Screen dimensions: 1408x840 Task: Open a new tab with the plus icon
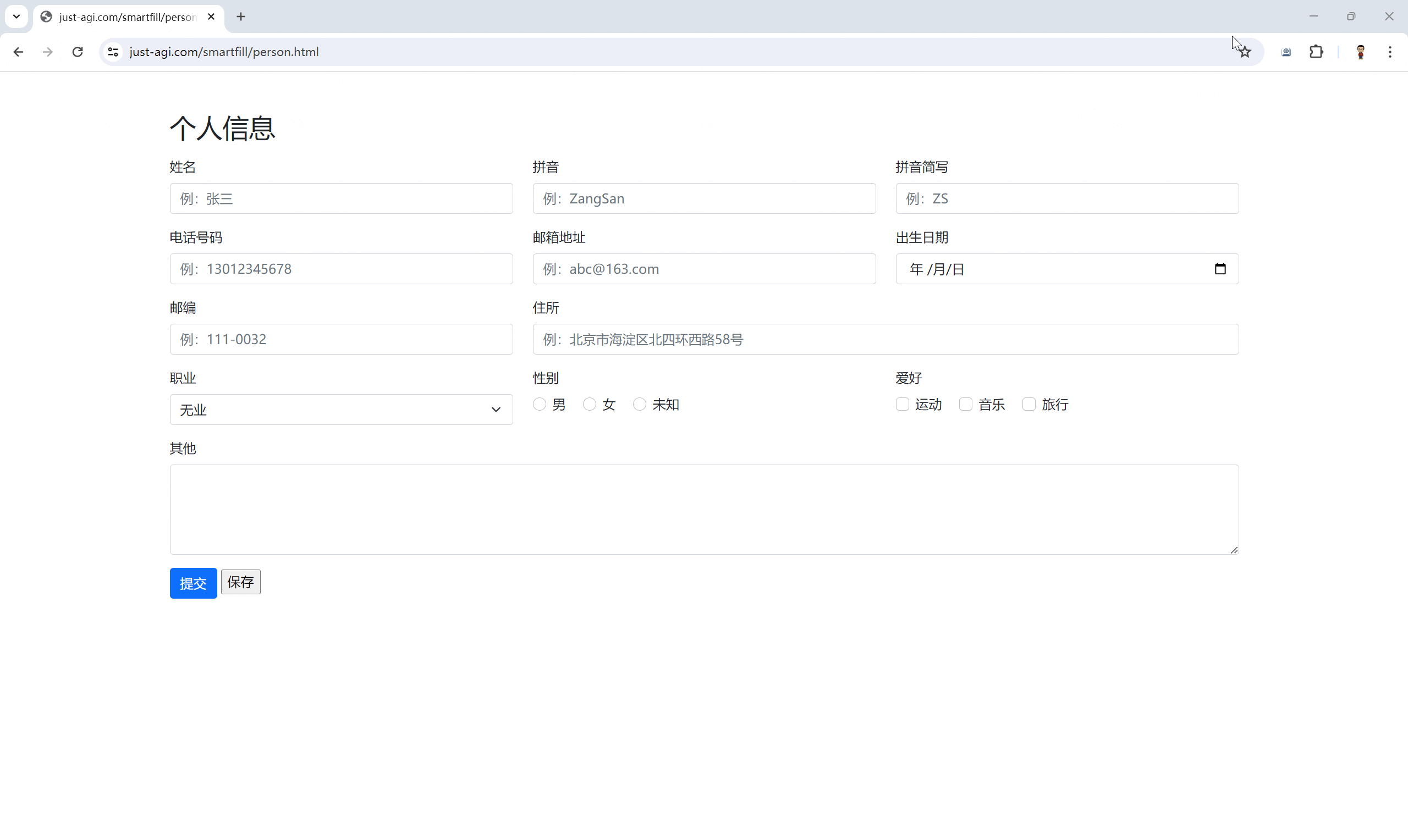(x=241, y=16)
